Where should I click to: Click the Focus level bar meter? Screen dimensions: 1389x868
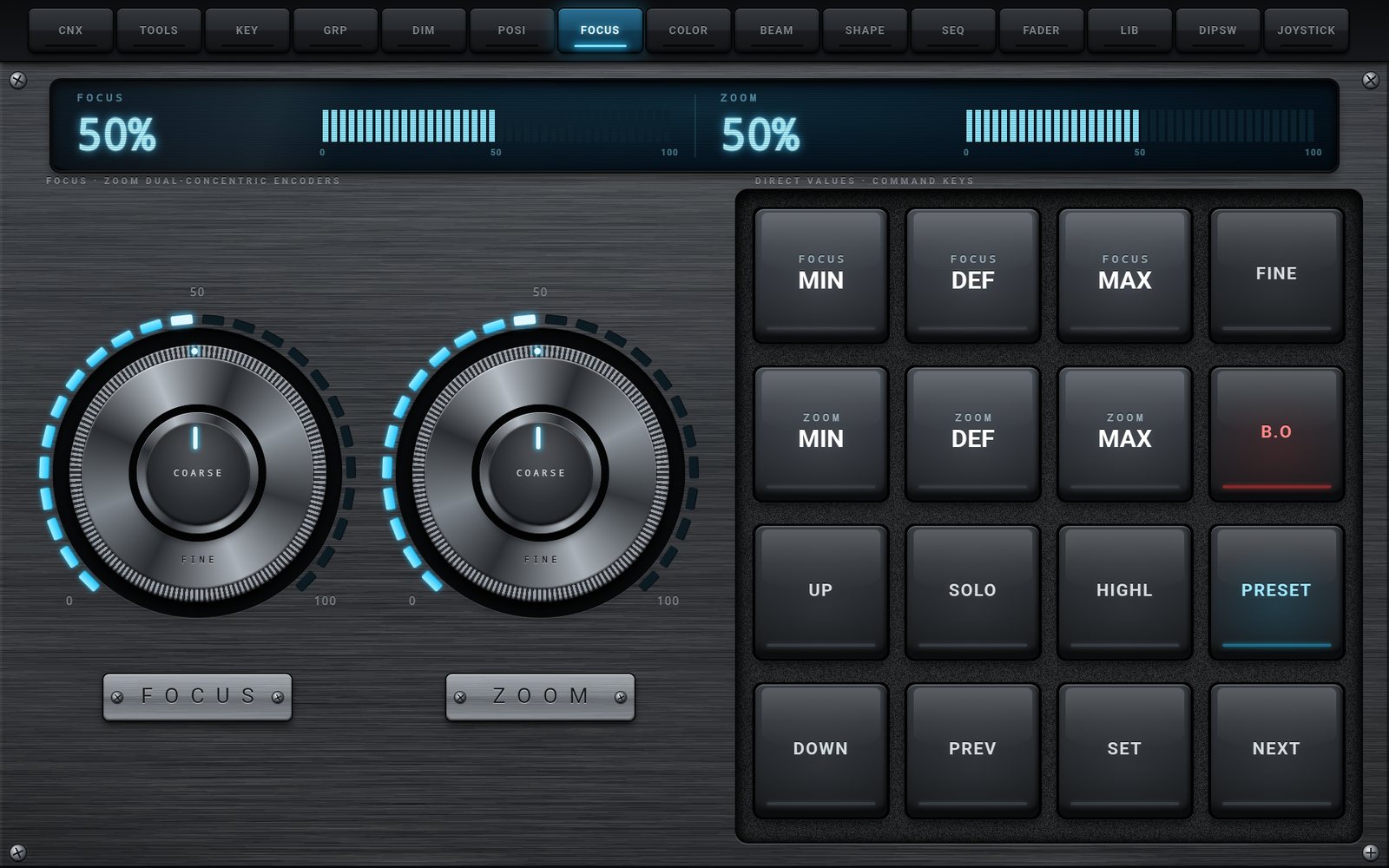pyautogui.click(x=496, y=127)
